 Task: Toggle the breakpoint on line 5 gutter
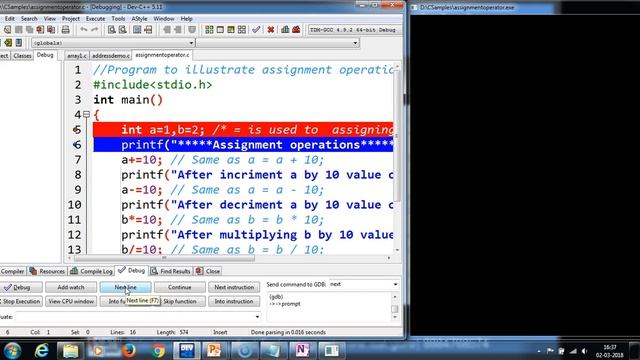77,130
